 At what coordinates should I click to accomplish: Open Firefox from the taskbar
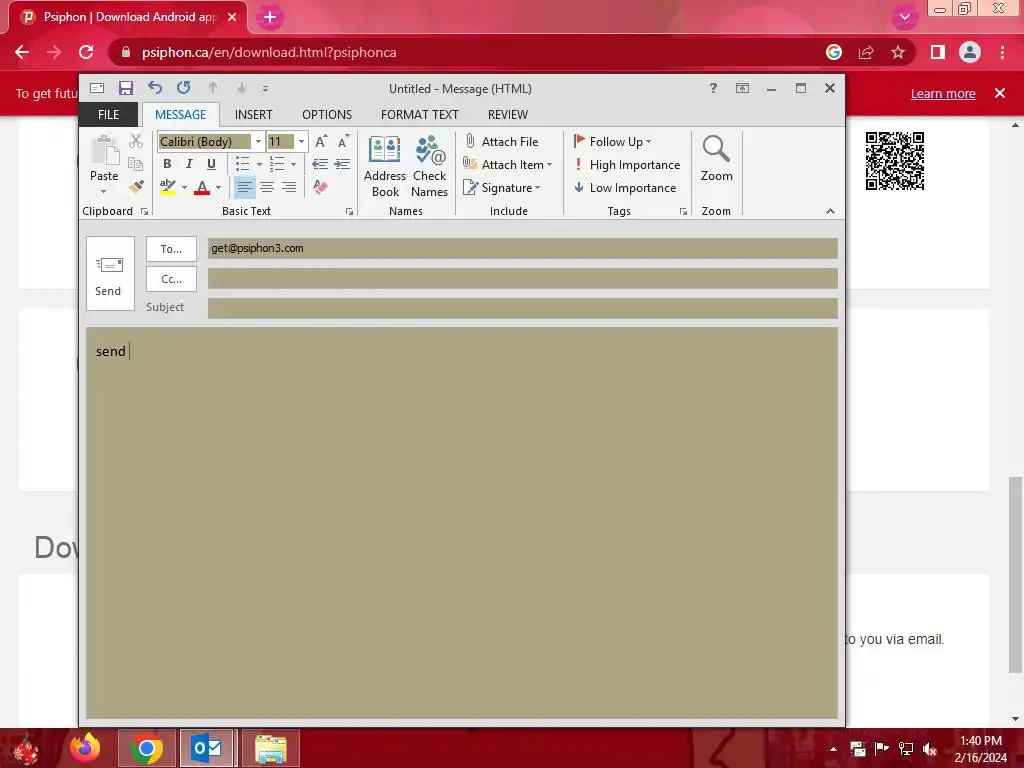click(x=85, y=748)
